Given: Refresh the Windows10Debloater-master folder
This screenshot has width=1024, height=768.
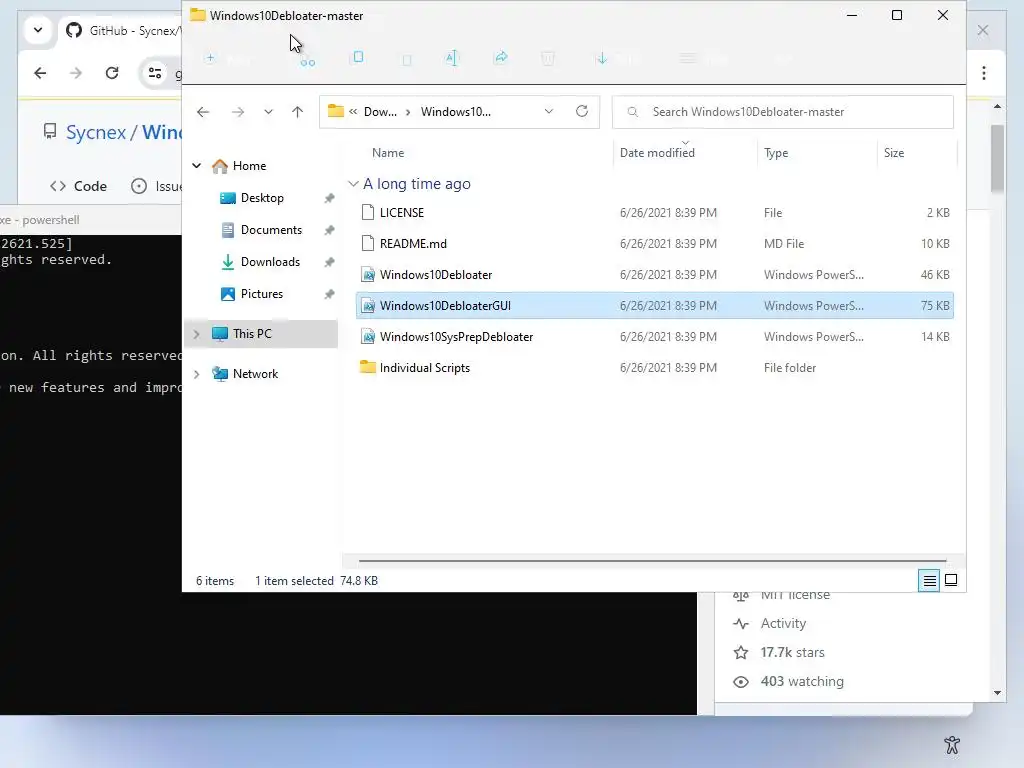Looking at the screenshot, I should (x=582, y=111).
